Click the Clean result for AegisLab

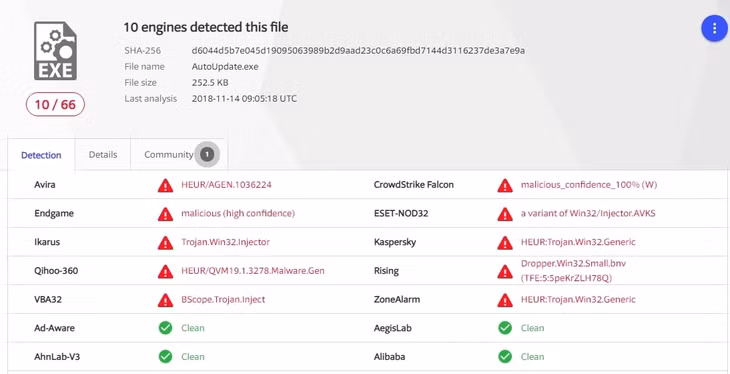point(533,328)
